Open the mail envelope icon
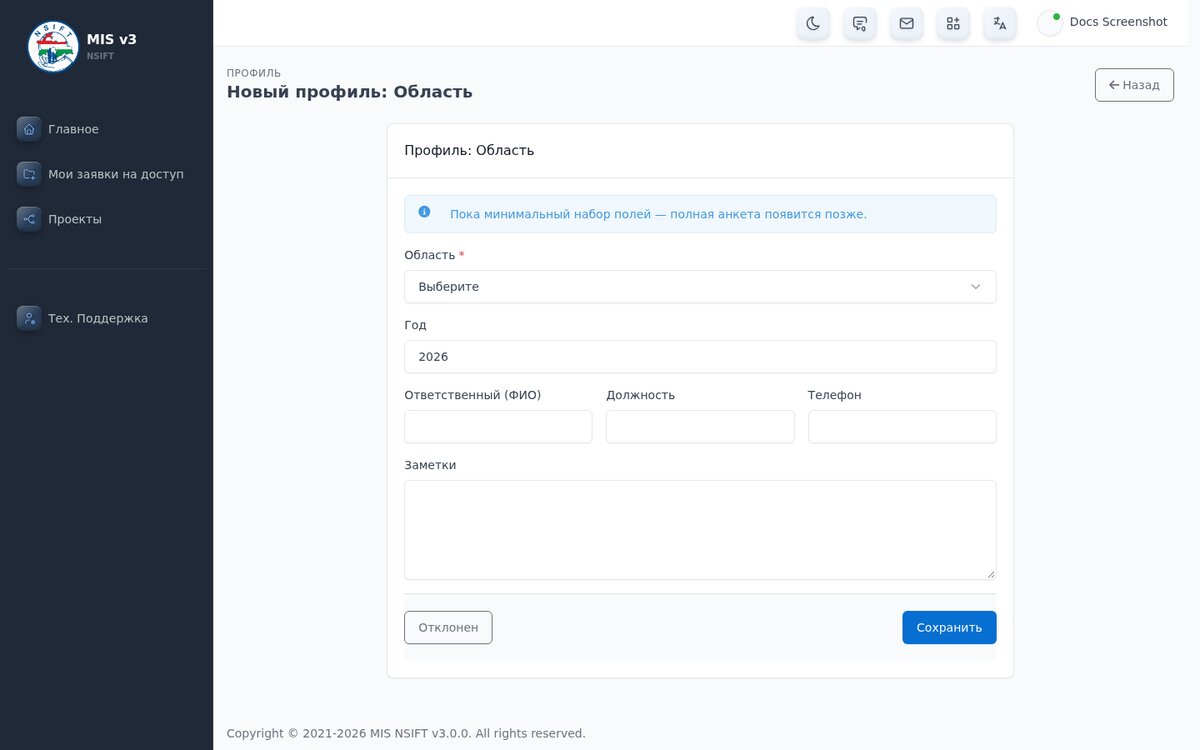 click(x=906, y=23)
